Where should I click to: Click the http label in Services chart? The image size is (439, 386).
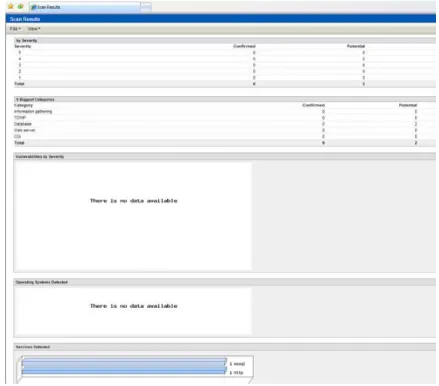pos(236,372)
